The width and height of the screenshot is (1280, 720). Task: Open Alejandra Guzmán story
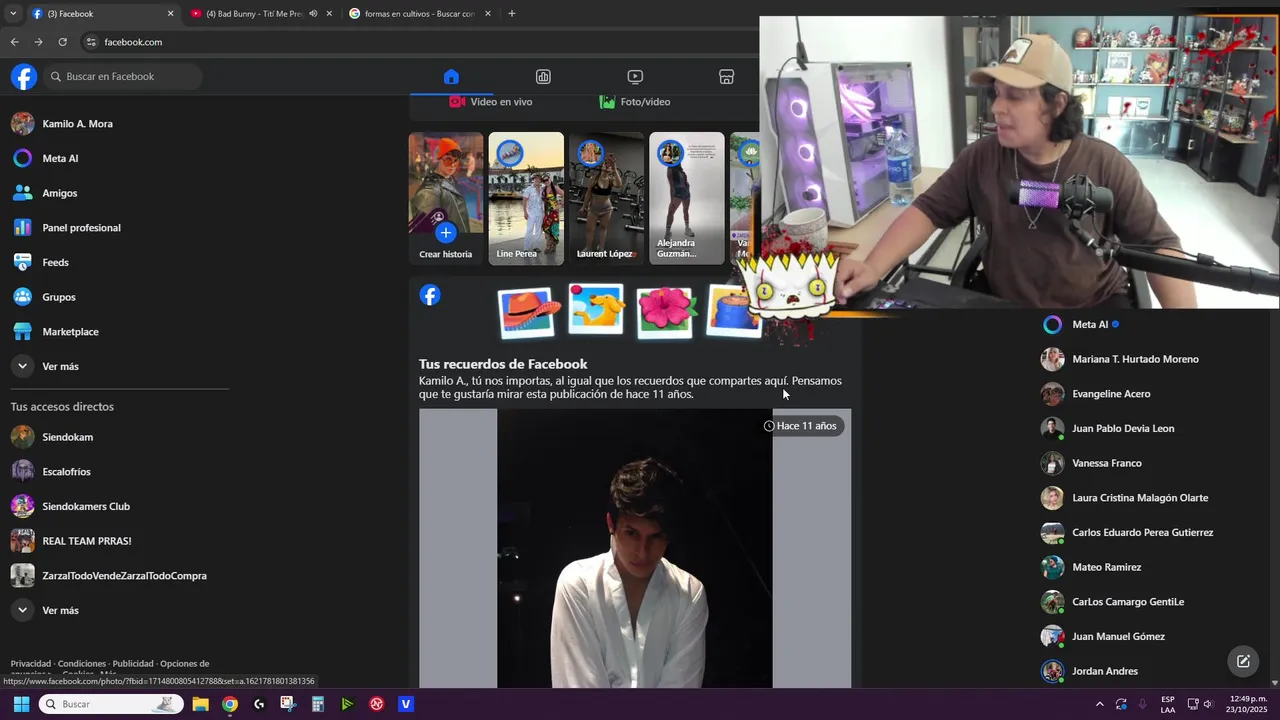click(x=687, y=198)
